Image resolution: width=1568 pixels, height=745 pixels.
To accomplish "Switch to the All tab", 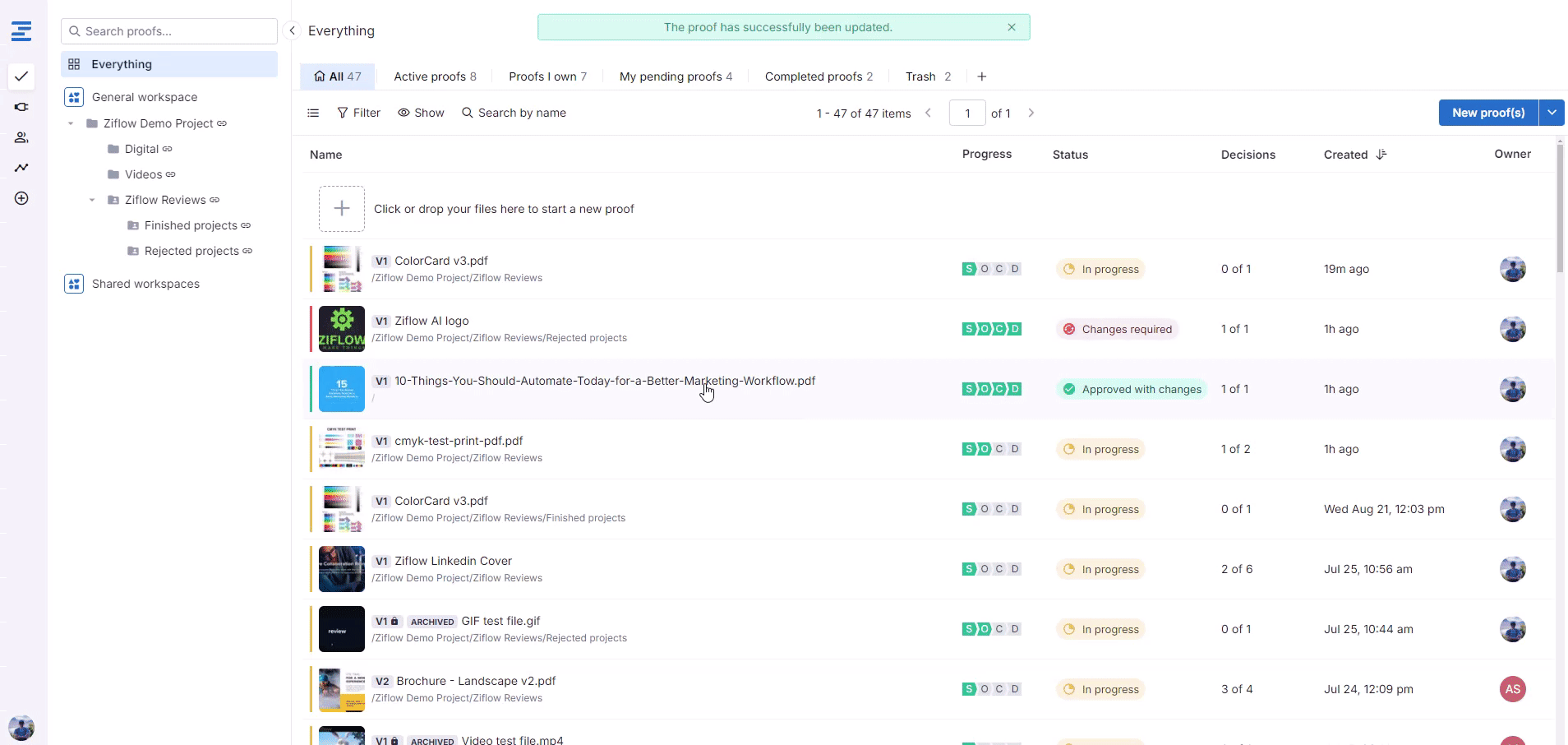I will coord(337,76).
